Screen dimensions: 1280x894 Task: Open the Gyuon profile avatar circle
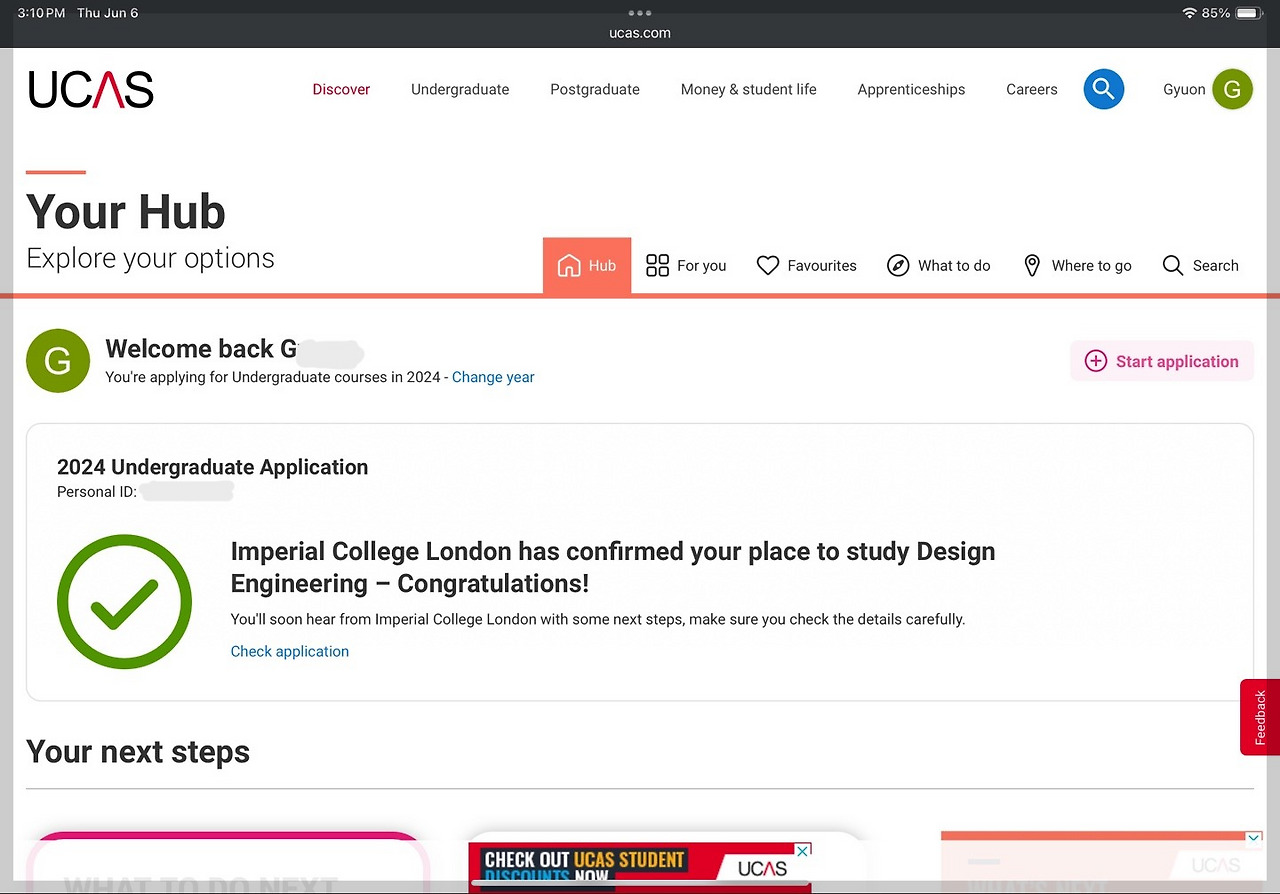tap(1233, 89)
